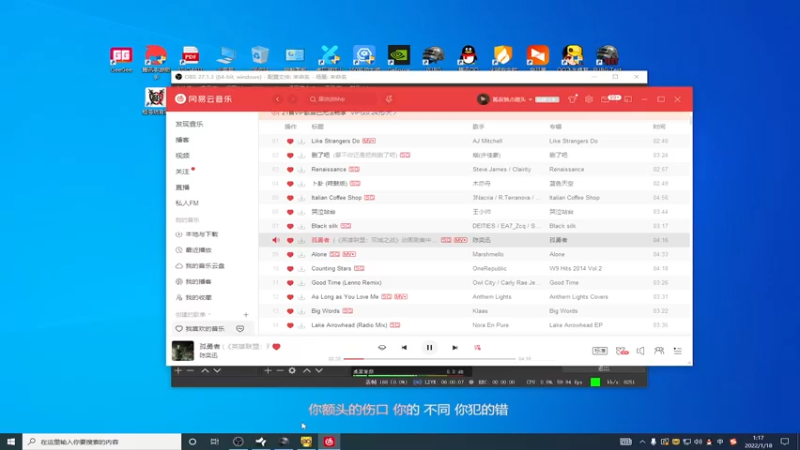The image size is (800, 450).
Task: Open listen-to-identify microphone icon beside search
Action: tap(389, 99)
